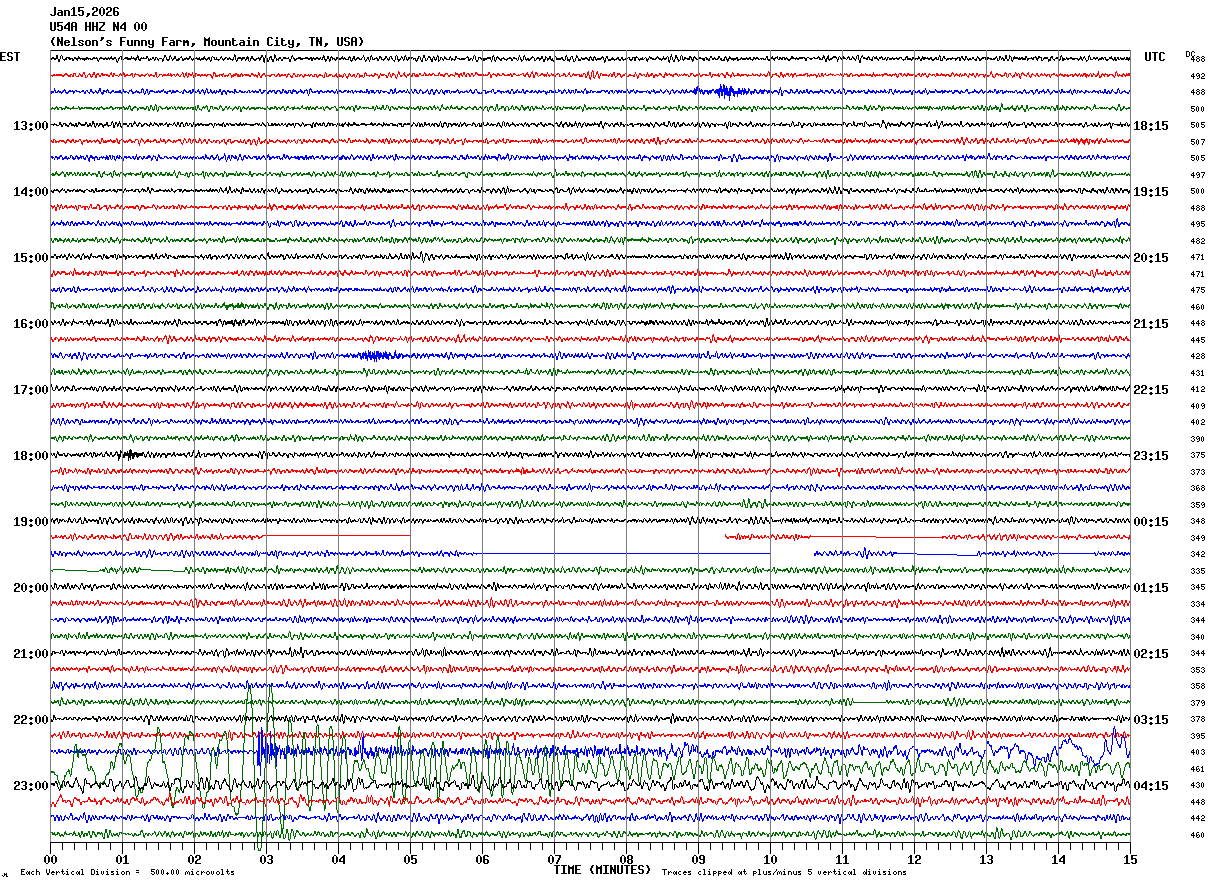Click the 22:00 EST row label
The height and width of the screenshot is (886, 1210).
pyautogui.click(x=30, y=720)
